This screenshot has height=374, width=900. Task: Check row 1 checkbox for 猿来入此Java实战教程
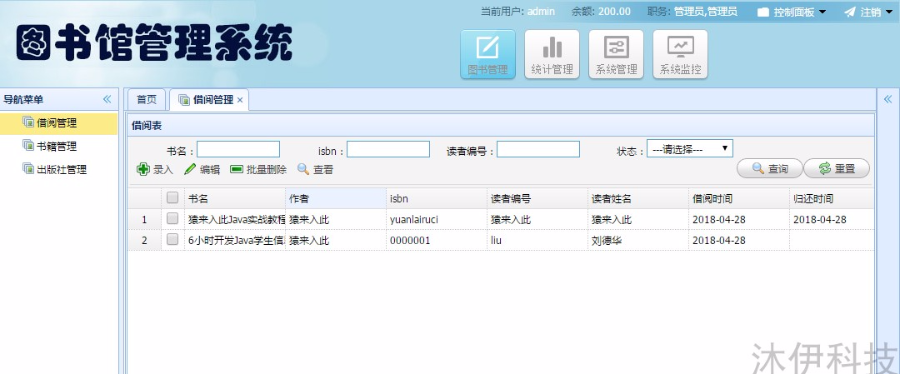172,219
